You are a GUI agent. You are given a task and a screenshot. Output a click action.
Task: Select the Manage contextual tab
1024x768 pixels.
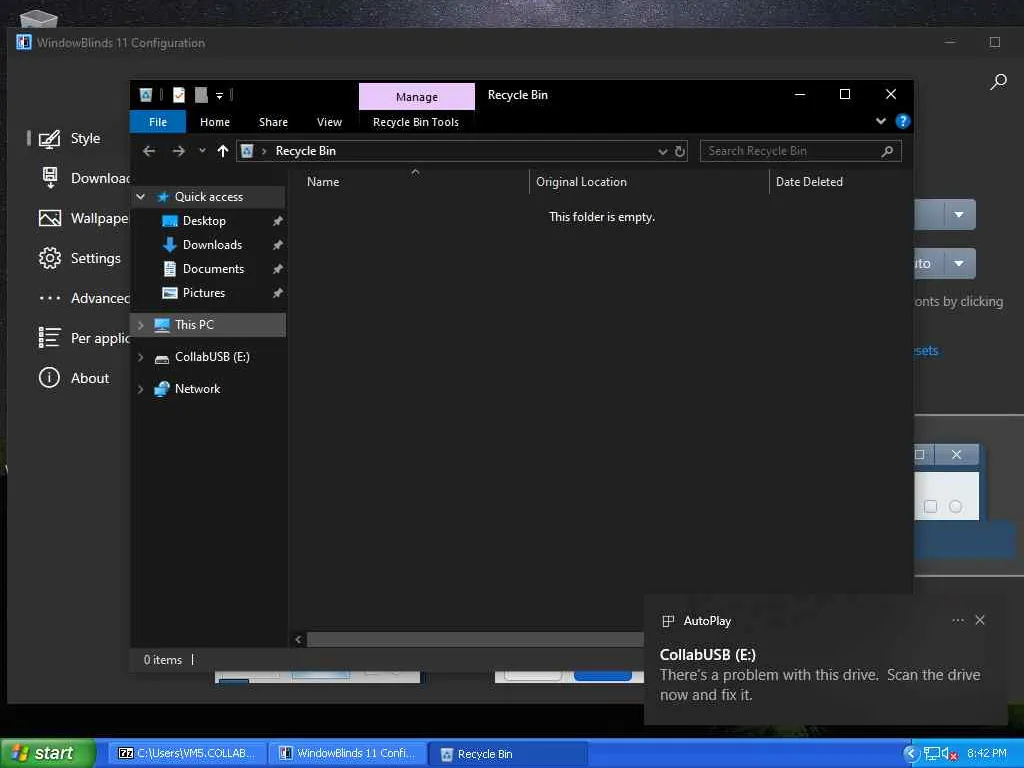pyautogui.click(x=417, y=97)
